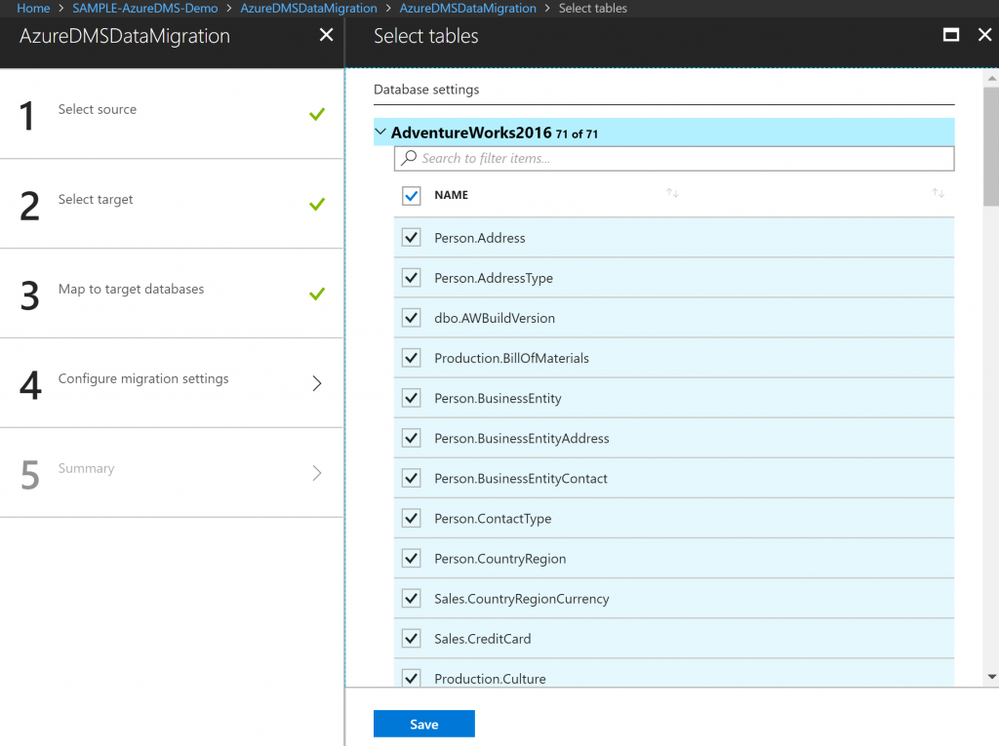Navigate to SAMPLE-AzureDMS-Demo breadcrumb link
Image resolution: width=999 pixels, height=746 pixels.
point(145,8)
